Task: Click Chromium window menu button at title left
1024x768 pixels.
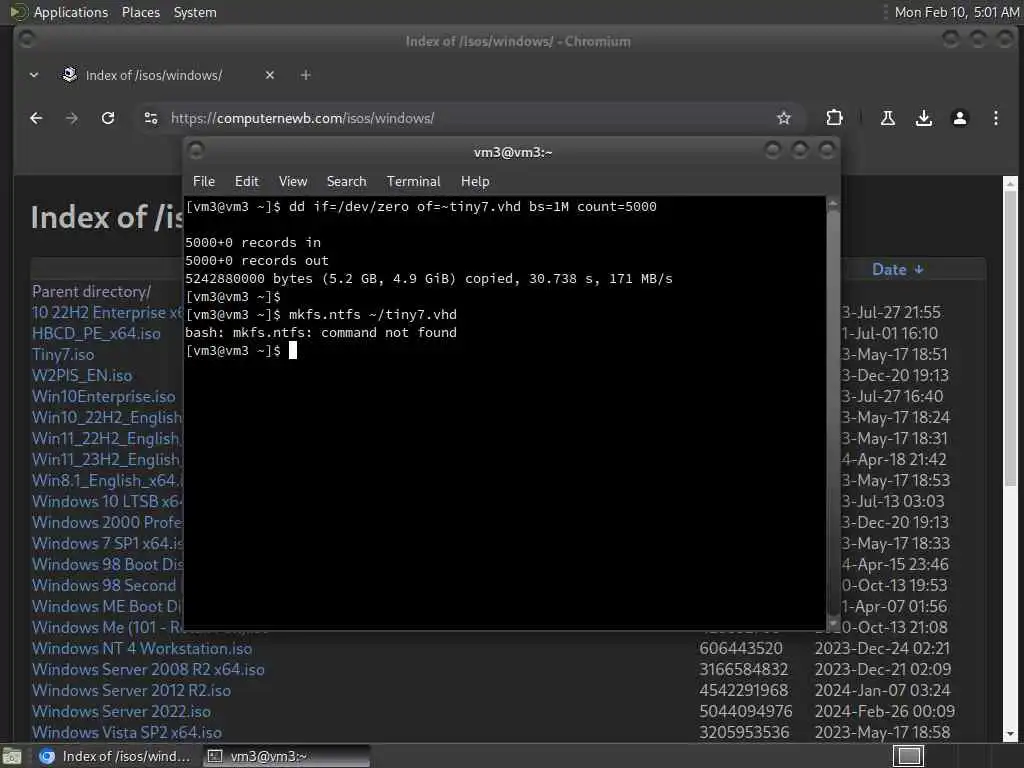Action: [27, 40]
